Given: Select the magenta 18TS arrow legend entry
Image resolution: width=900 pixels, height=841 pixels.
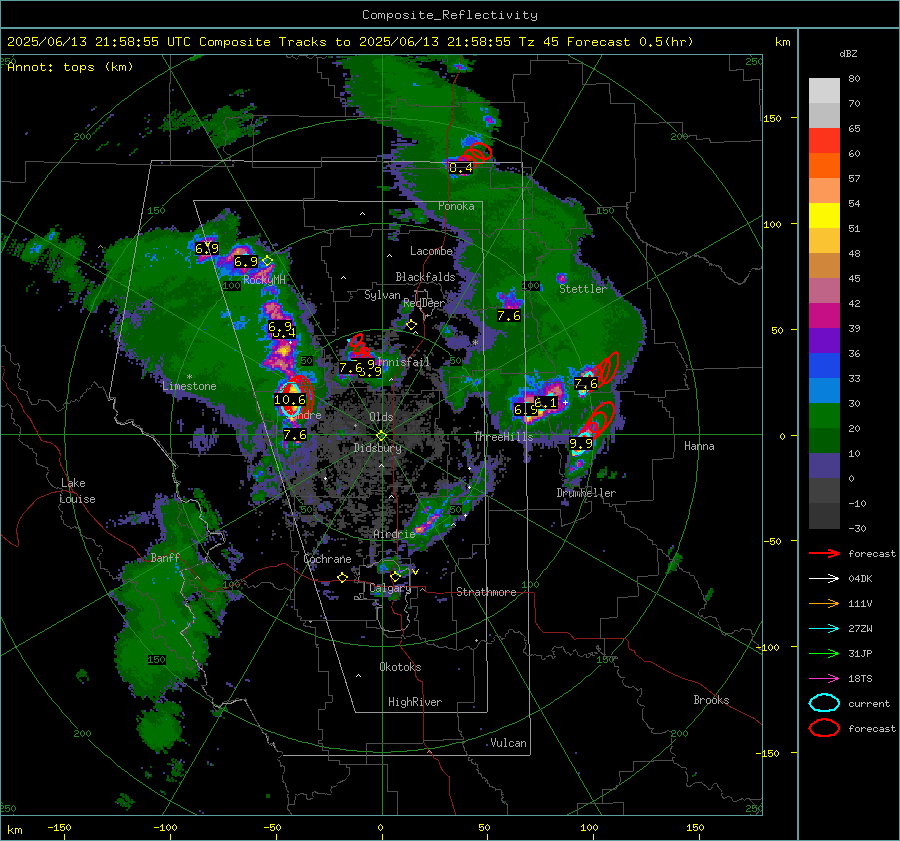Looking at the screenshot, I should (x=824, y=679).
